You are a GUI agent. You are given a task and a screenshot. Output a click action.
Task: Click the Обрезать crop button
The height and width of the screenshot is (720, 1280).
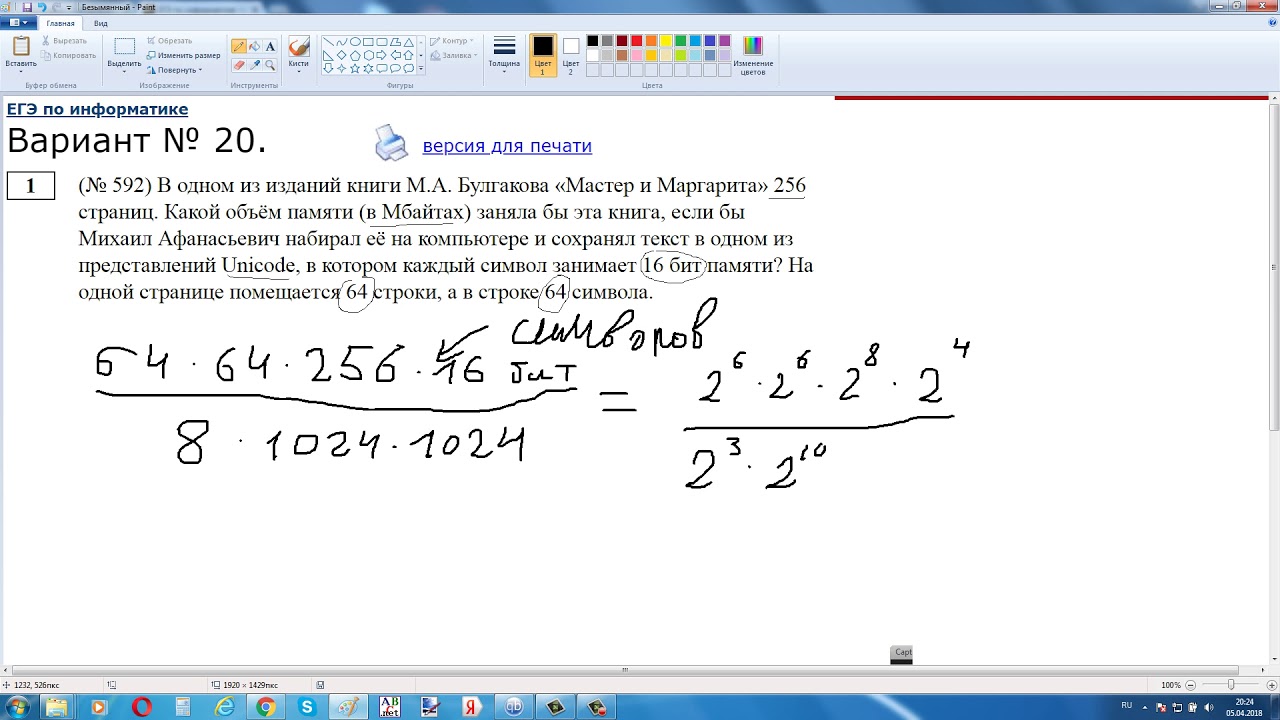[169, 41]
